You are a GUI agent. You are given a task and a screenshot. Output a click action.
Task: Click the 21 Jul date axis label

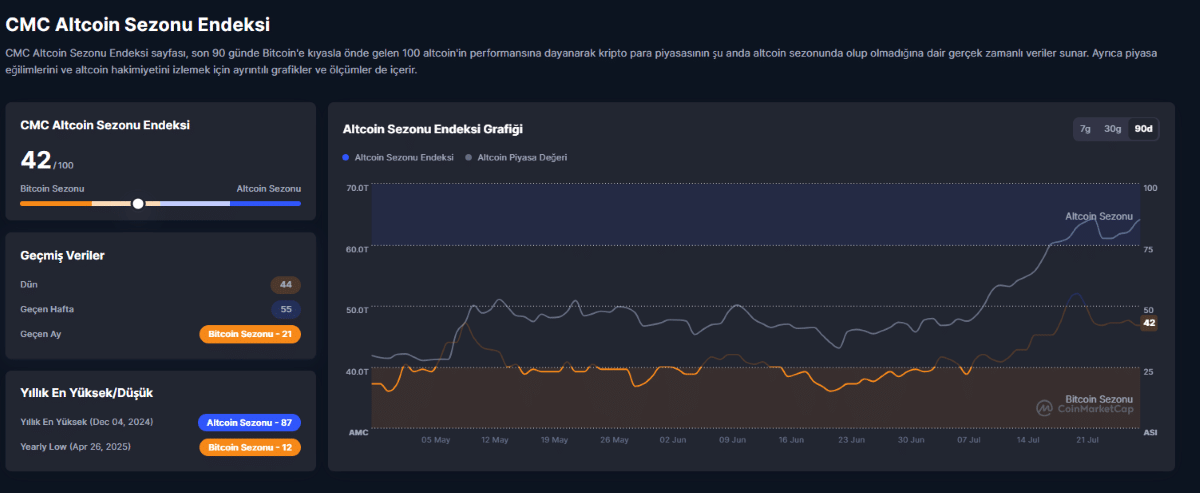point(1088,439)
